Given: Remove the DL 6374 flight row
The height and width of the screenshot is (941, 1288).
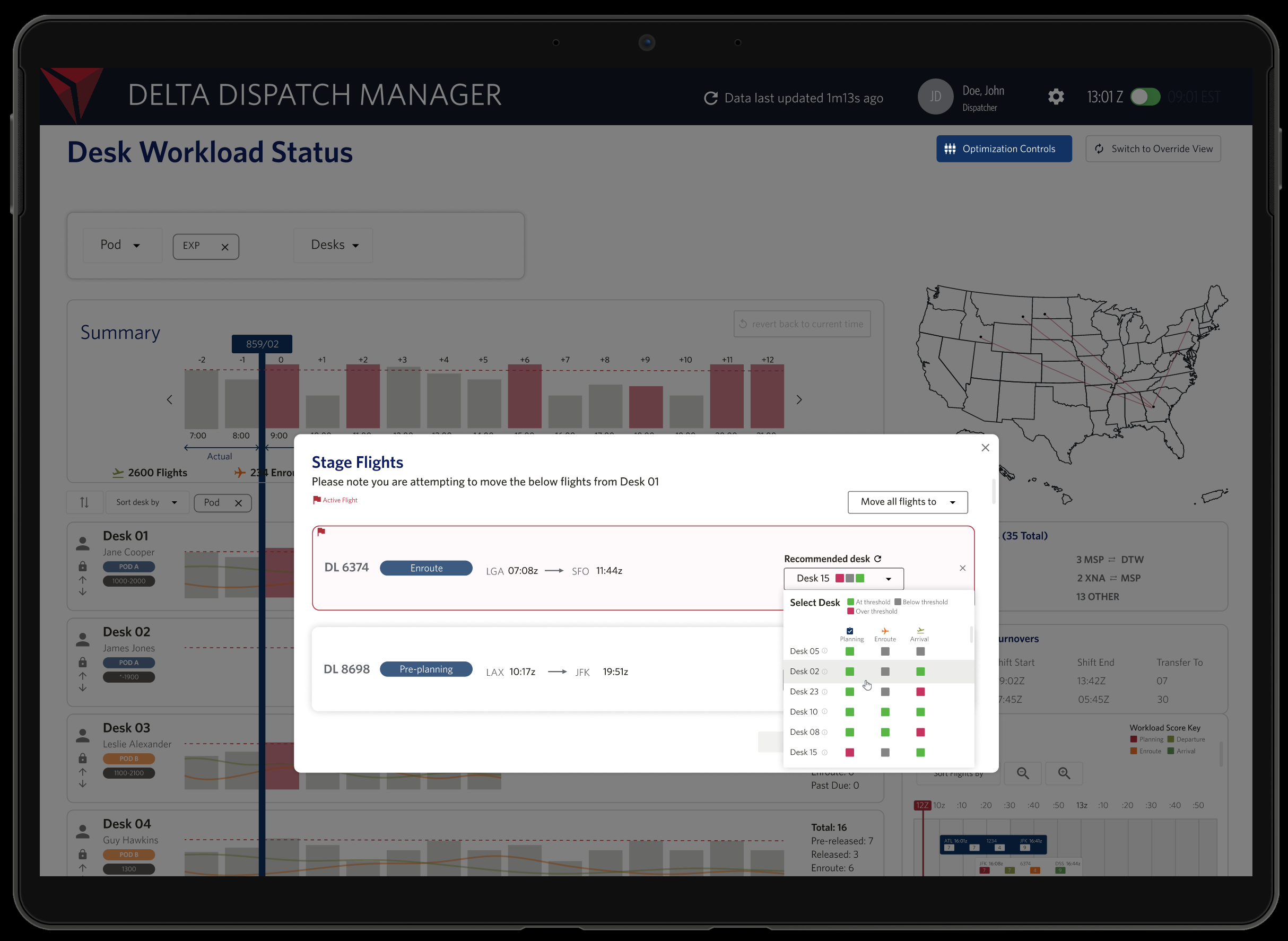Looking at the screenshot, I should point(962,568).
